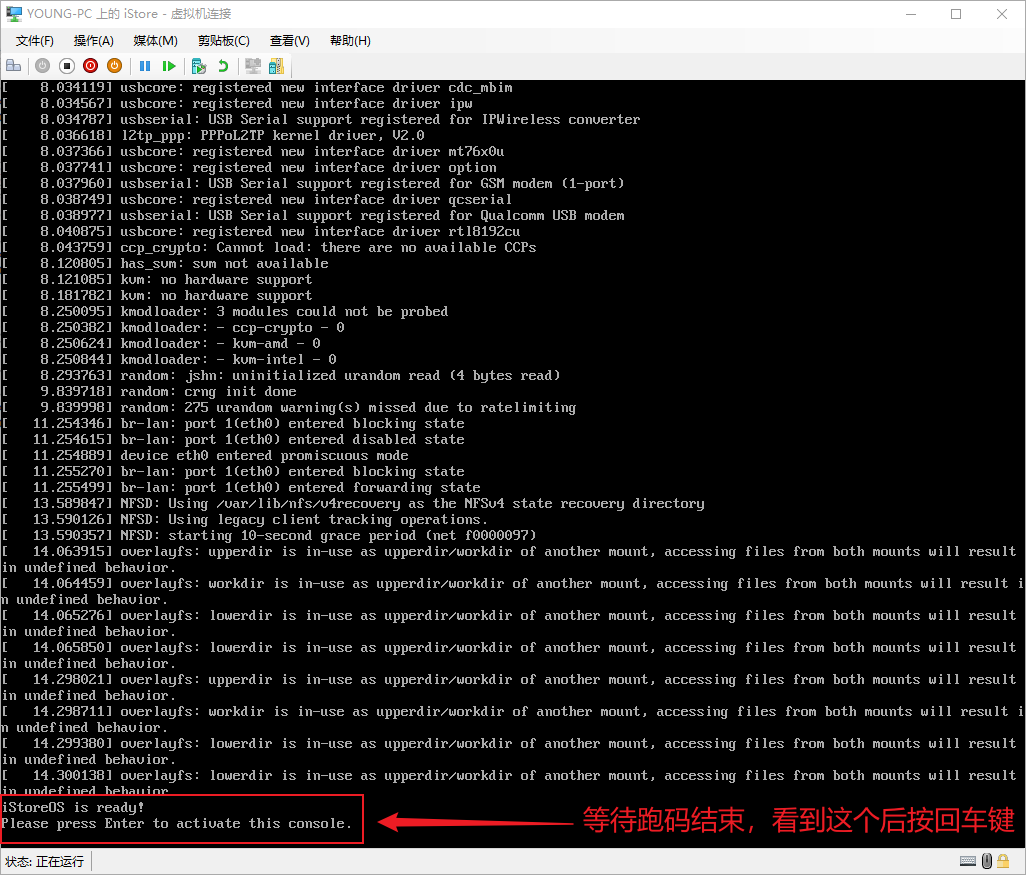Click 'kmodloader: 3 modules could not be probed'
This screenshot has height=875, width=1026.
225,312
